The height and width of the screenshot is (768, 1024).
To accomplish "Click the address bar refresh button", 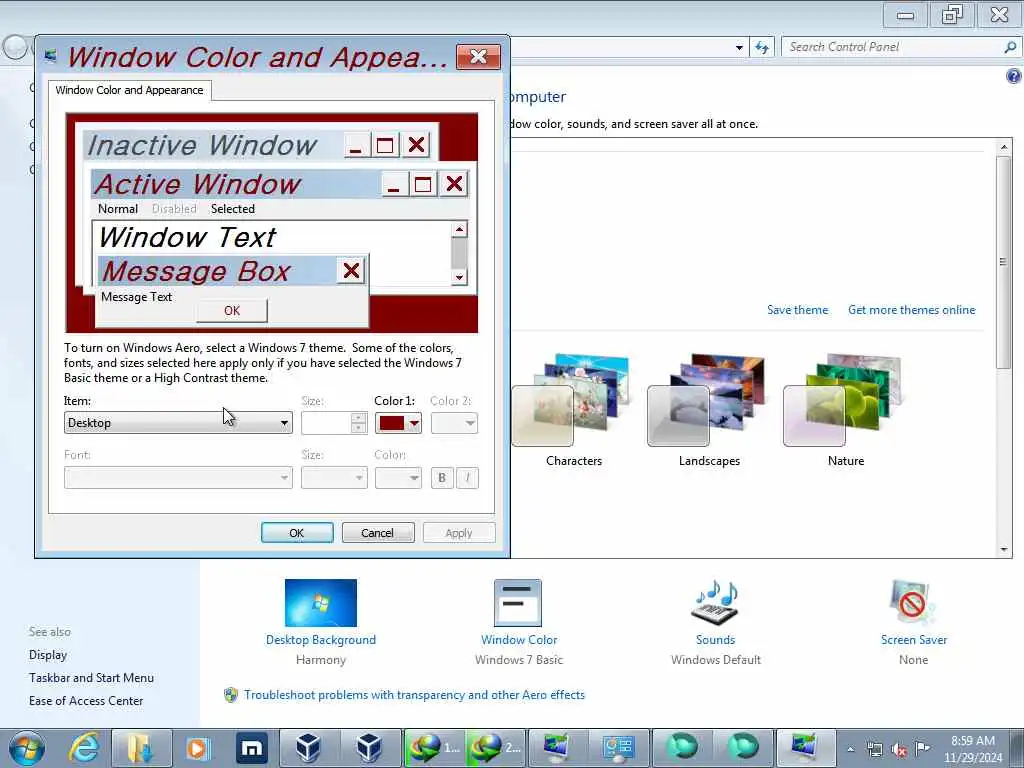I will tap(761, 47).
